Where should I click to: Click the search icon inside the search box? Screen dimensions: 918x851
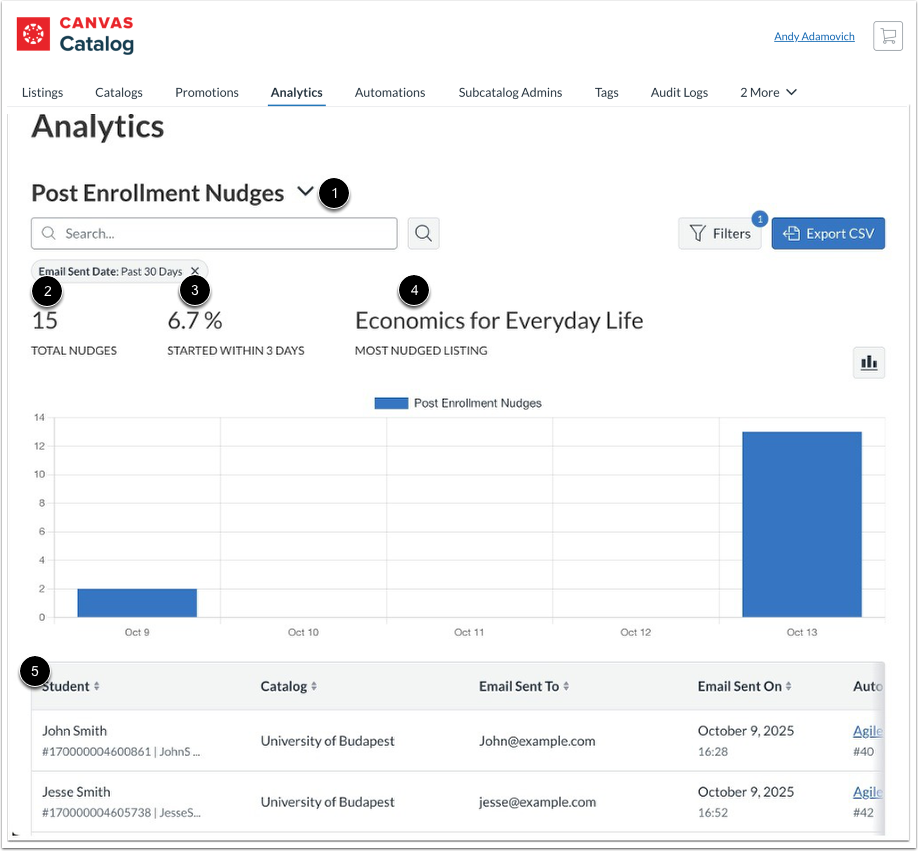pyautogui.click(x=48, y=233)
